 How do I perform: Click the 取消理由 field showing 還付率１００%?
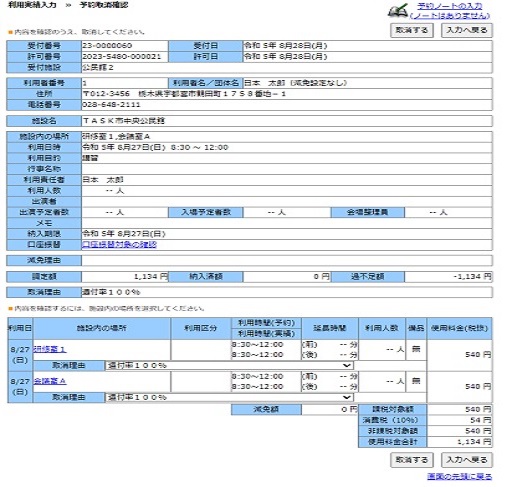(x=287, y=292)
